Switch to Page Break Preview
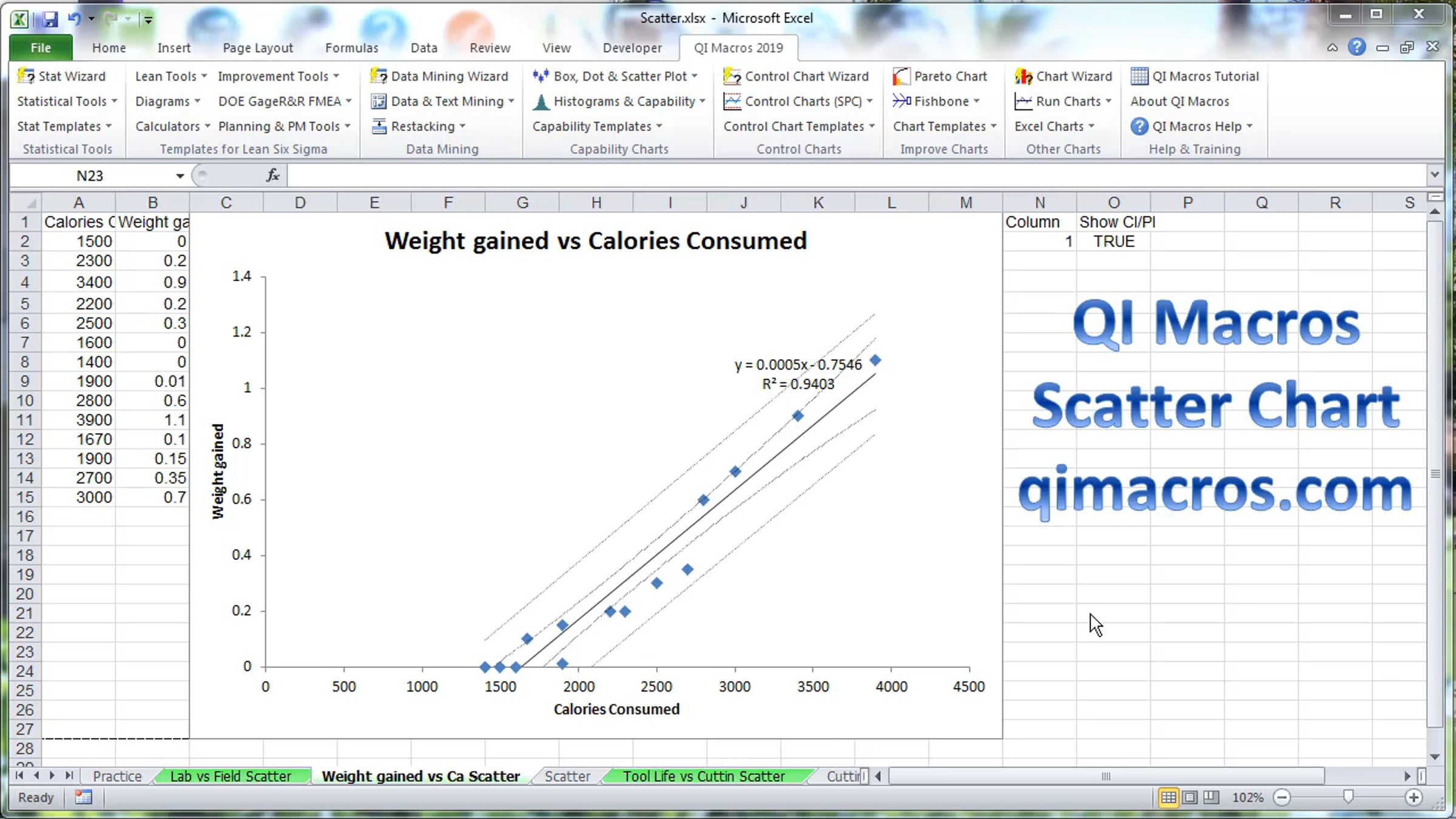The height and width of the screenshot is (819, 1456). tap(1211, 797)
